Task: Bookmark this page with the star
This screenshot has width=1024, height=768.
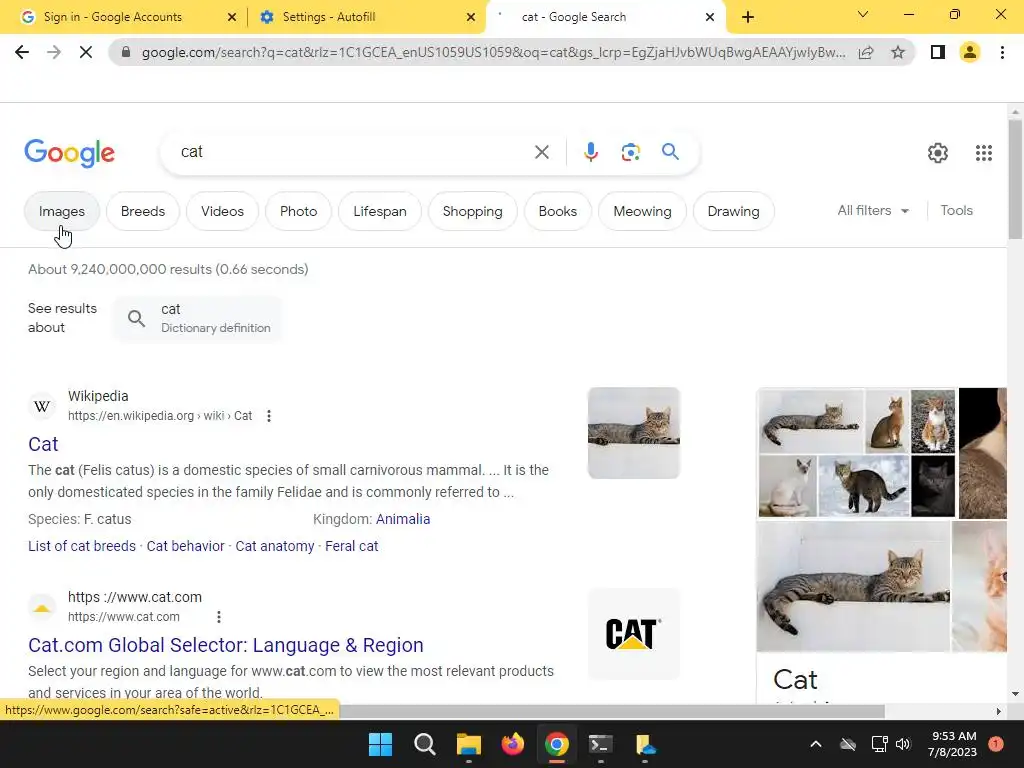Action: pos(898,52)
